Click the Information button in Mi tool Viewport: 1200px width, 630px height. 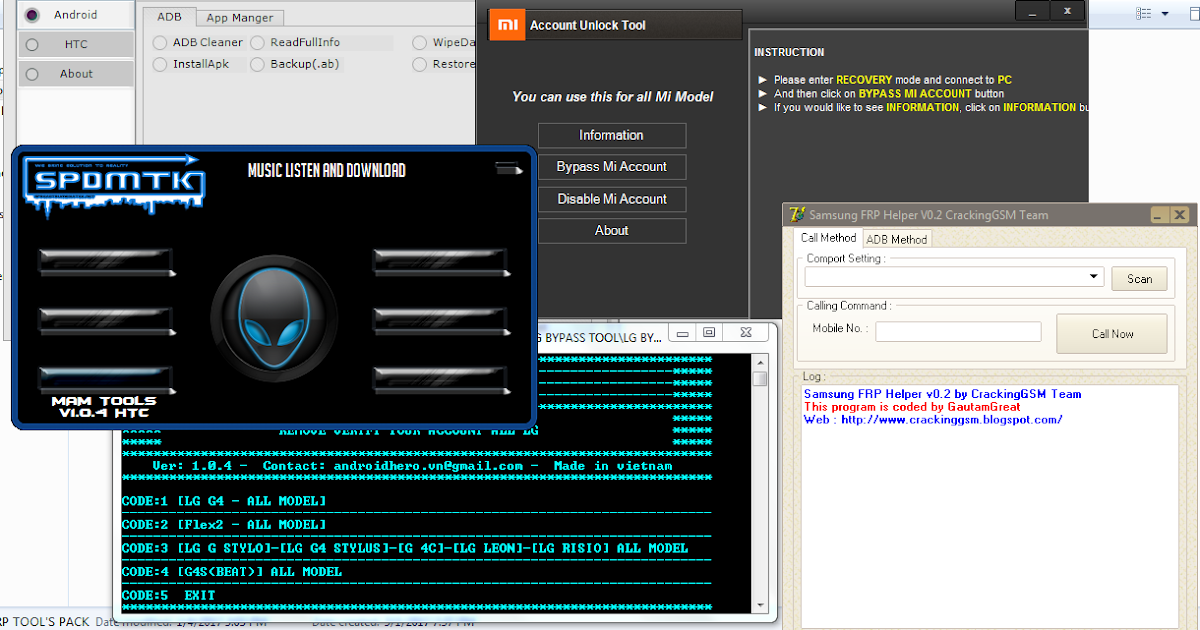tap(612, 135)
